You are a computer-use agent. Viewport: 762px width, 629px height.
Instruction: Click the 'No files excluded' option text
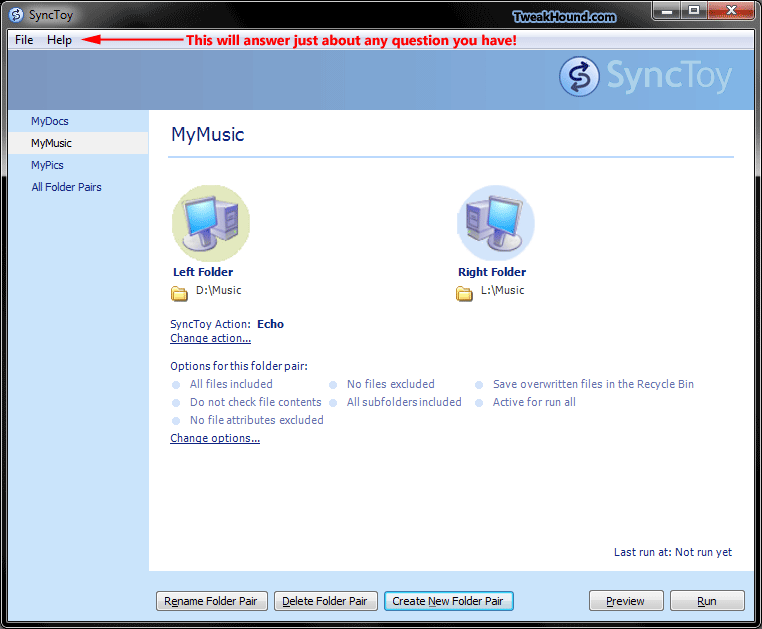(x=391, y=384)
